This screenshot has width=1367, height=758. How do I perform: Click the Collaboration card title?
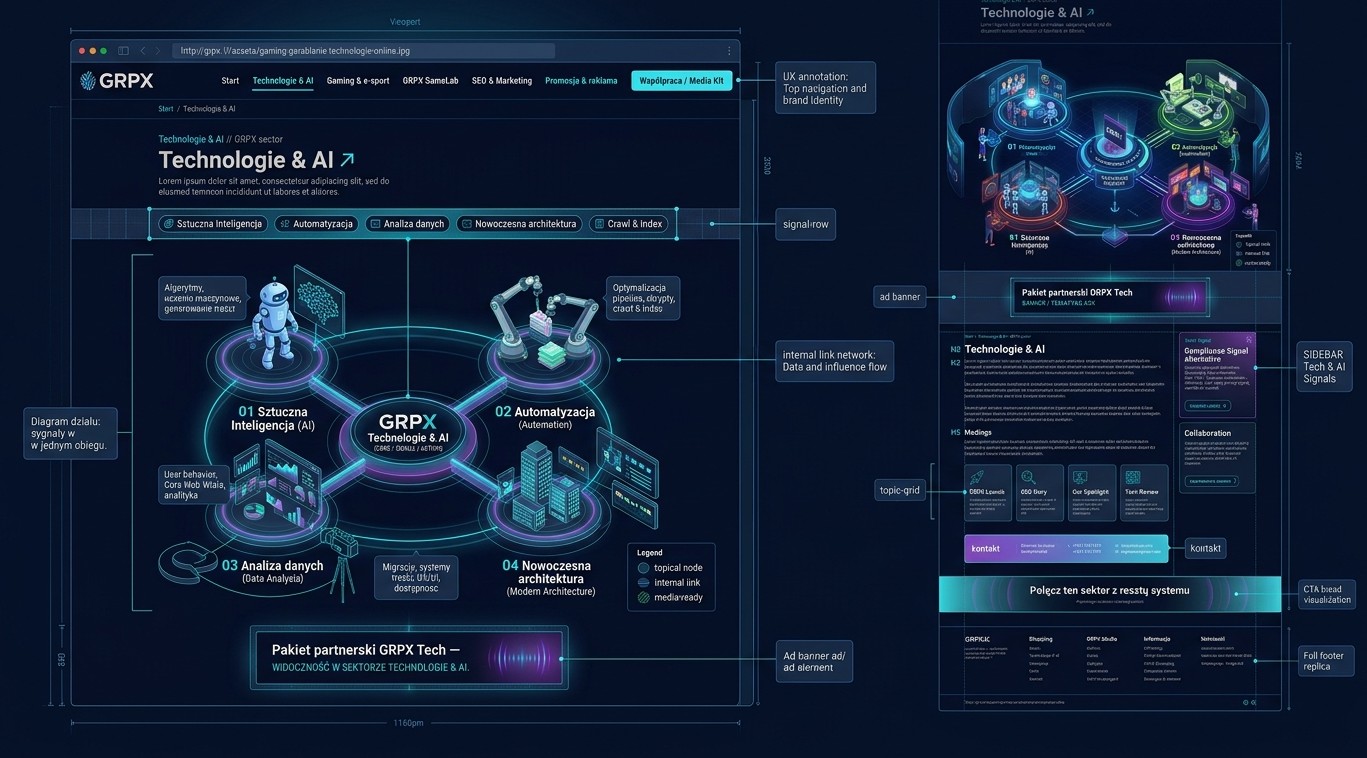tap(1207, 433)
